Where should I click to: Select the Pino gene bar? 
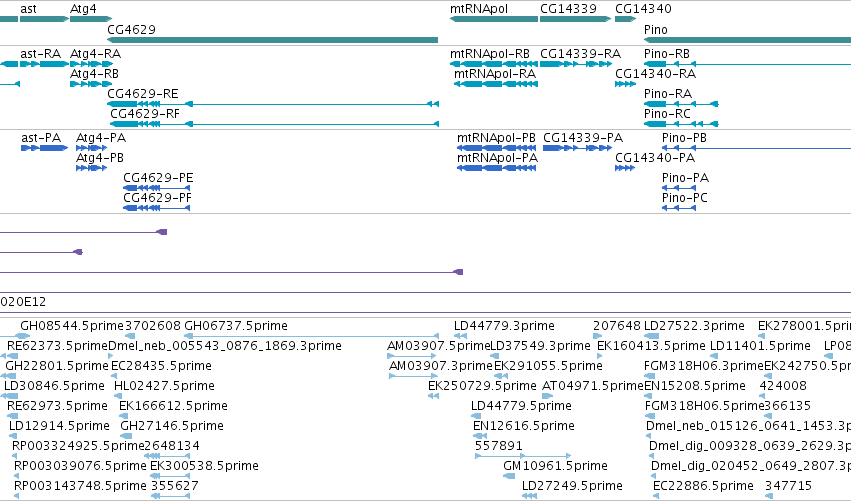(x=747, y=40)
